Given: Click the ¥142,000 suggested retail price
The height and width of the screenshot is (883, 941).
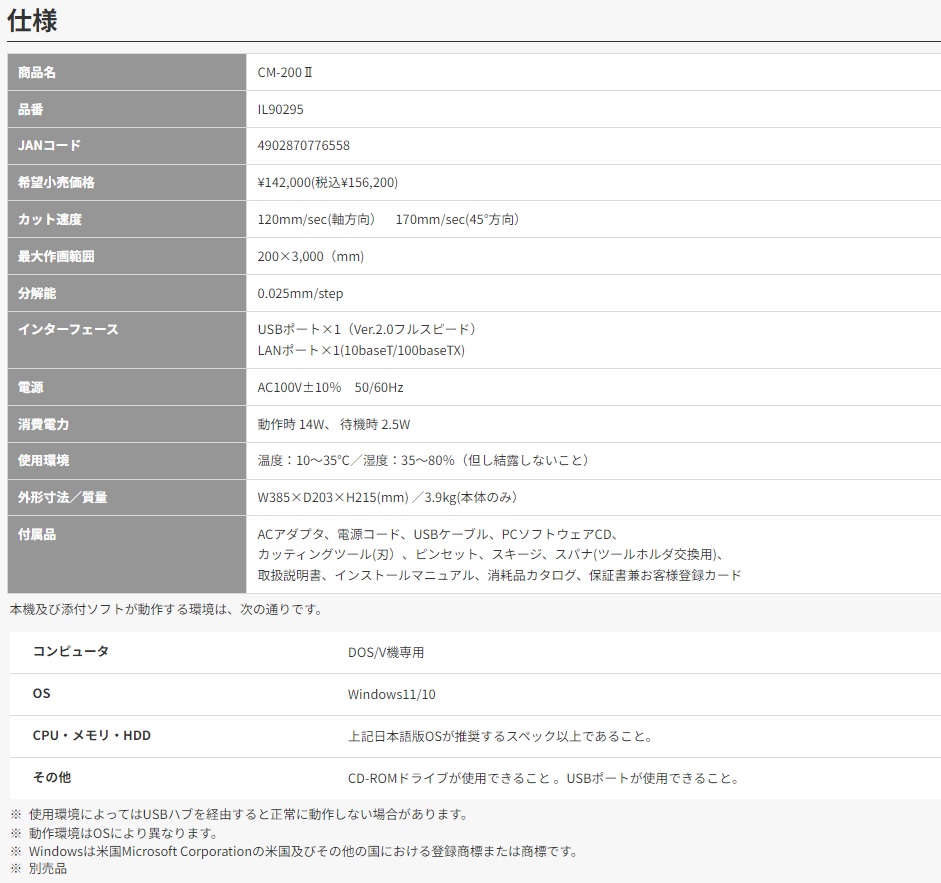Looking at the screenshot, I should click(x=328, y=183).
